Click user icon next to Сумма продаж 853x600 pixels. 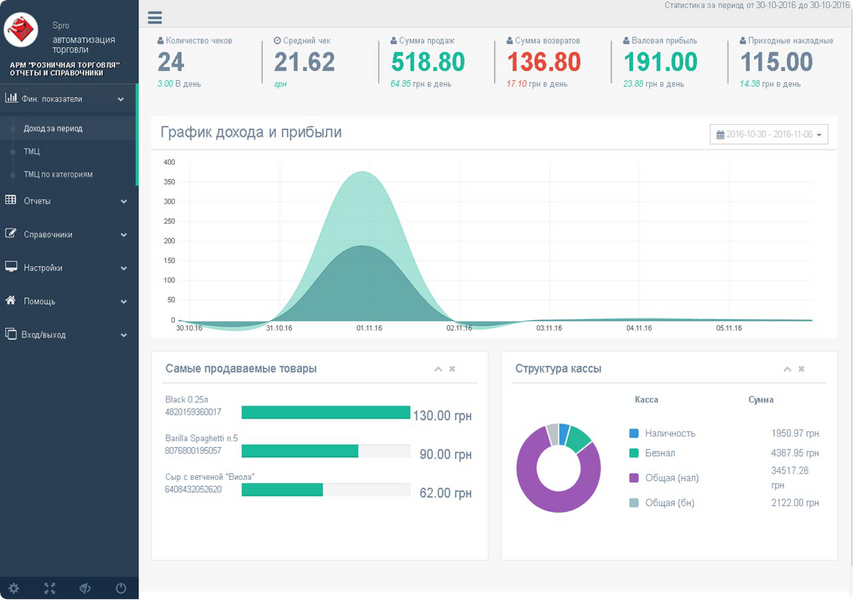(393, 40)
